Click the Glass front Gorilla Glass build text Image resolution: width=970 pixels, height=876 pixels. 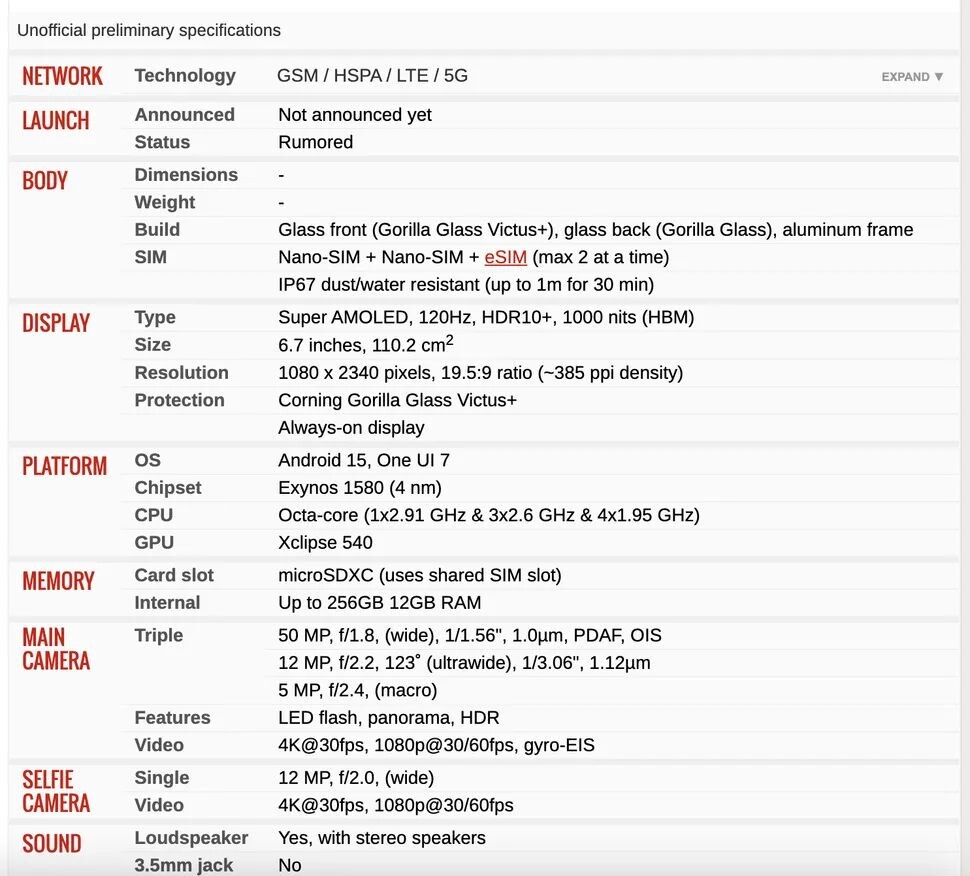(x=596, y=230)
